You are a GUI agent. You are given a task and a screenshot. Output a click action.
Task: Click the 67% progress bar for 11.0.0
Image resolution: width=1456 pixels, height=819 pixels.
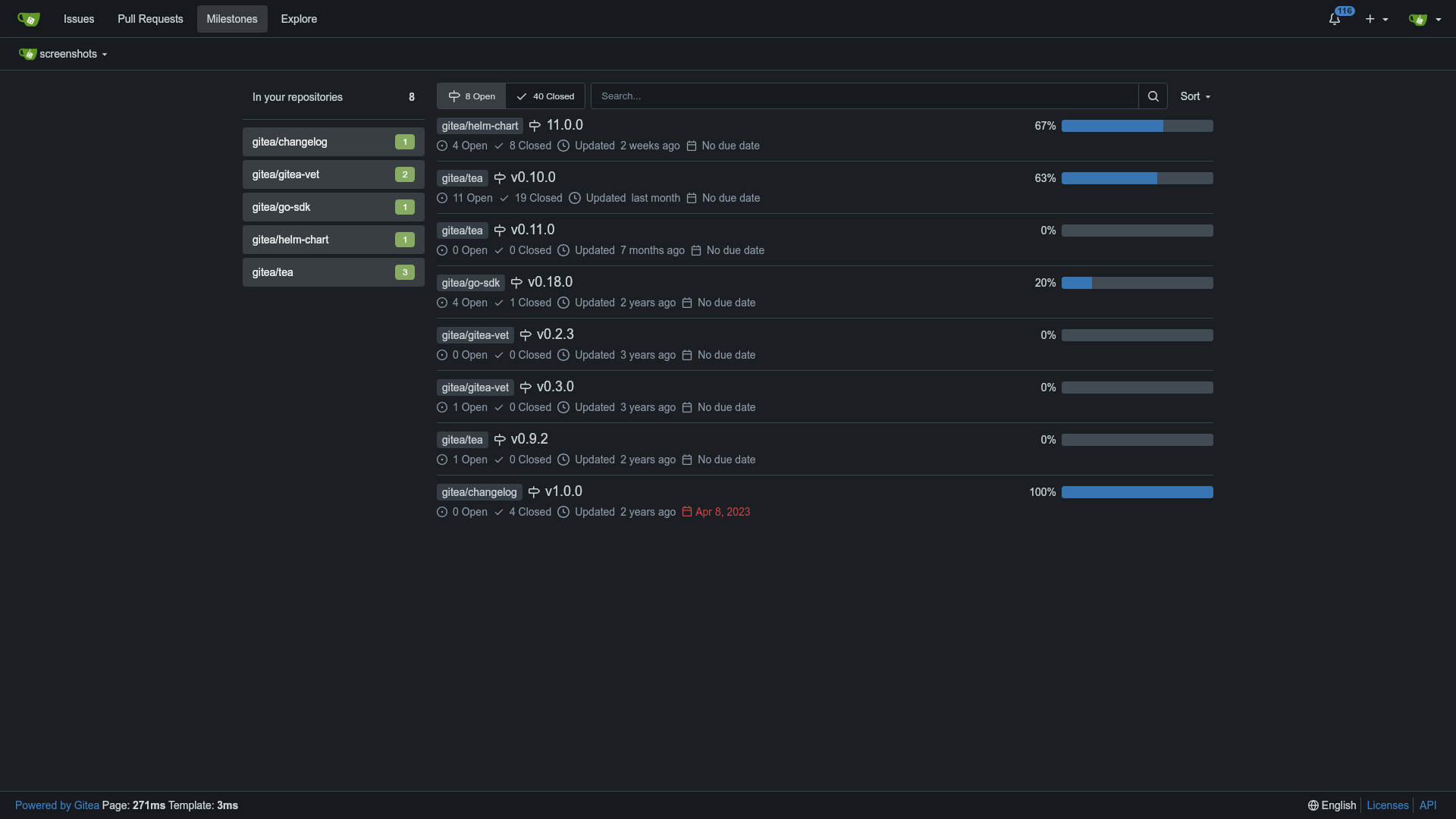coord(1137,126)
